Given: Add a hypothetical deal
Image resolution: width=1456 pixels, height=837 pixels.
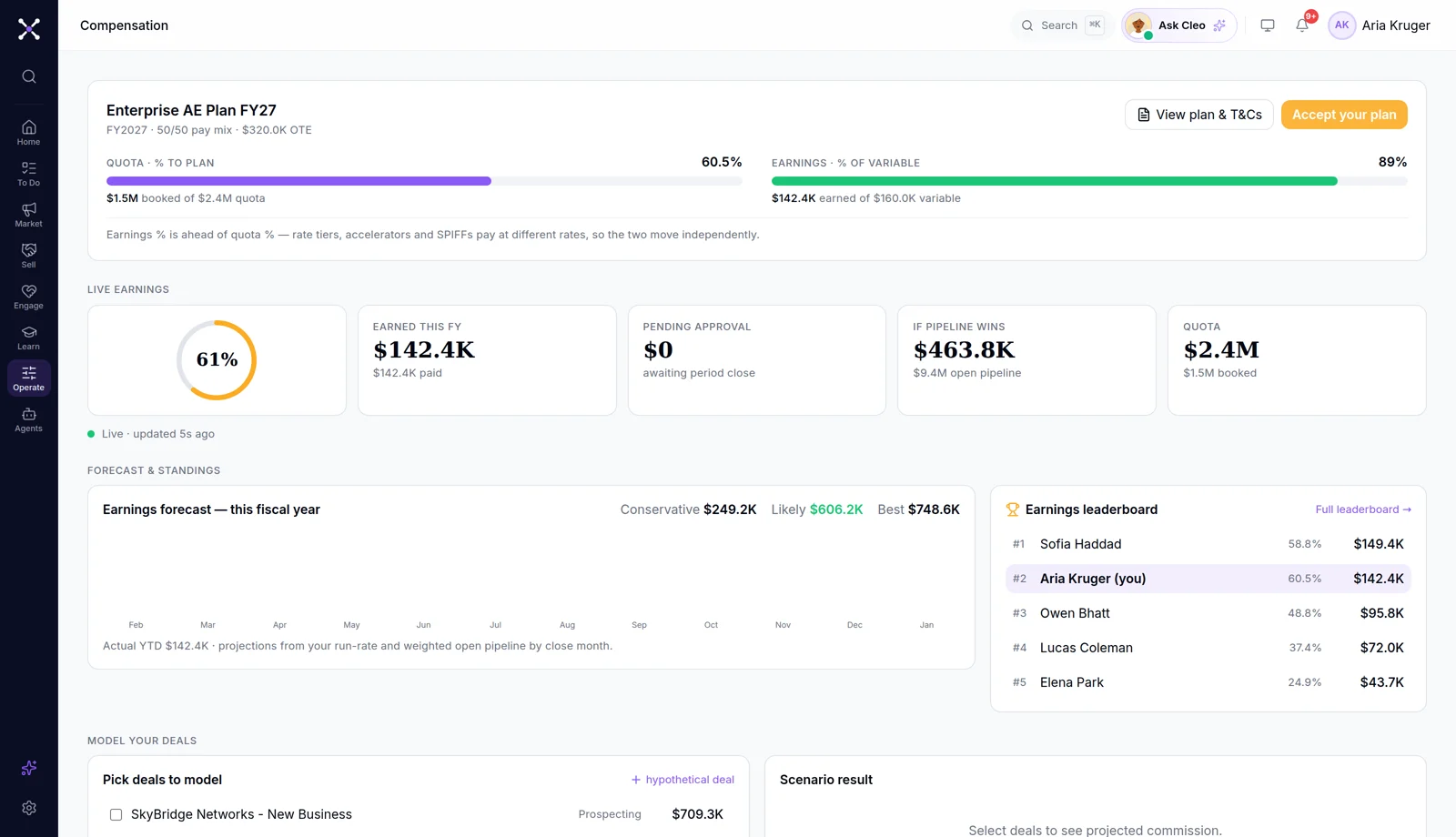Looking at the screenshot, I should tap(683, 780).
